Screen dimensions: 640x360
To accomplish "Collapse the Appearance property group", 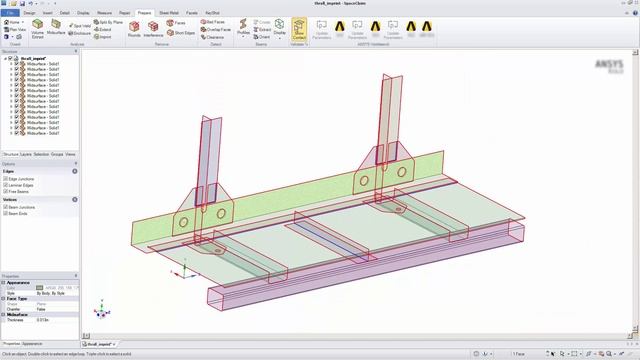I will pos(3,282).
